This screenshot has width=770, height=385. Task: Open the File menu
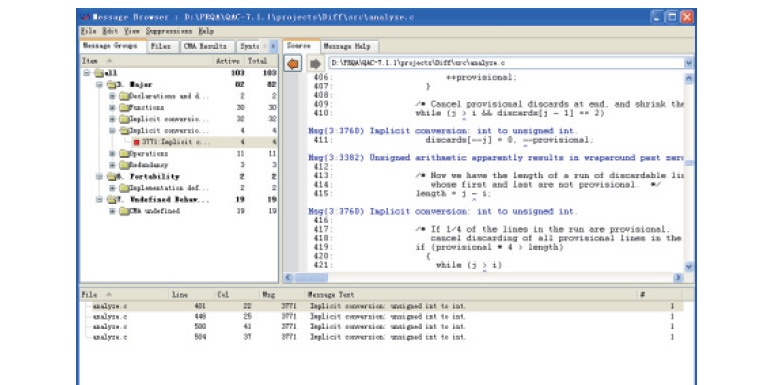pos(88,31)
